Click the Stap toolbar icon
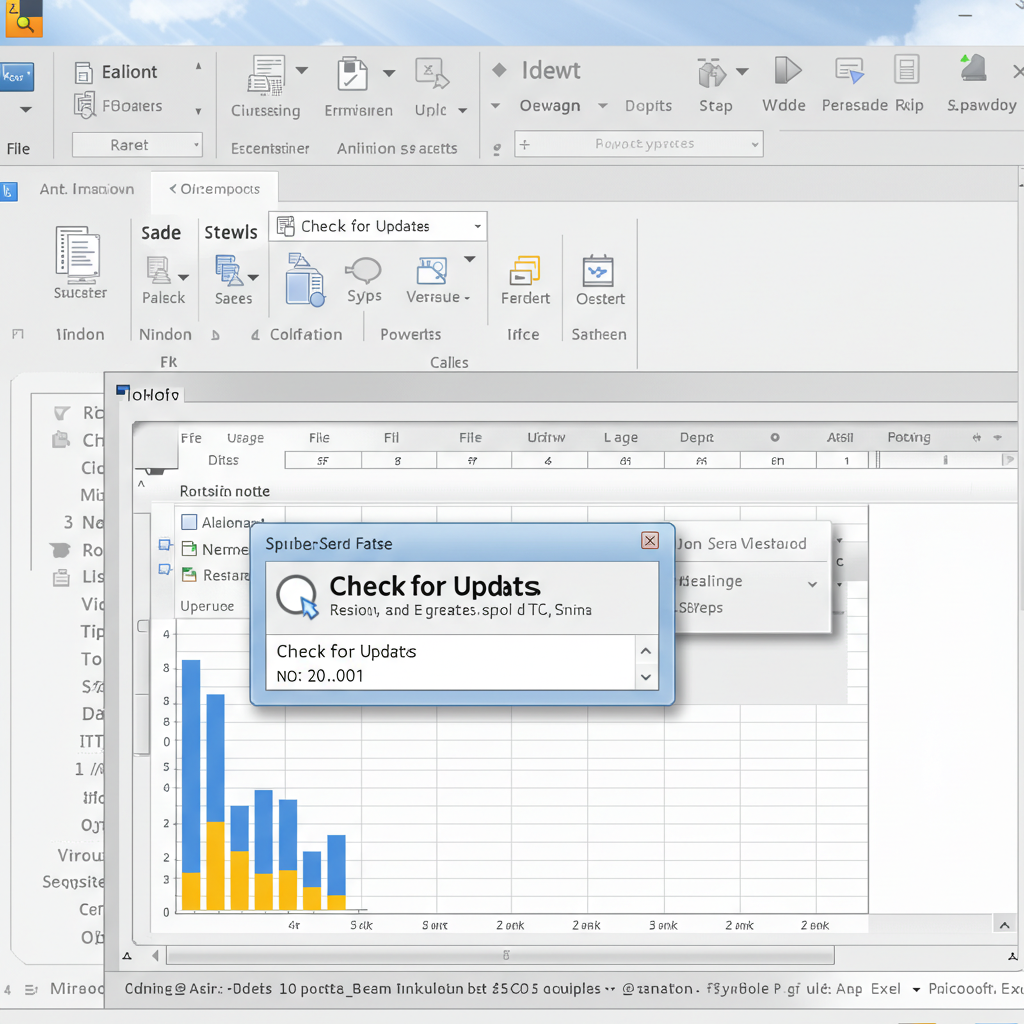1024x1024 pixels. (711, 72)
